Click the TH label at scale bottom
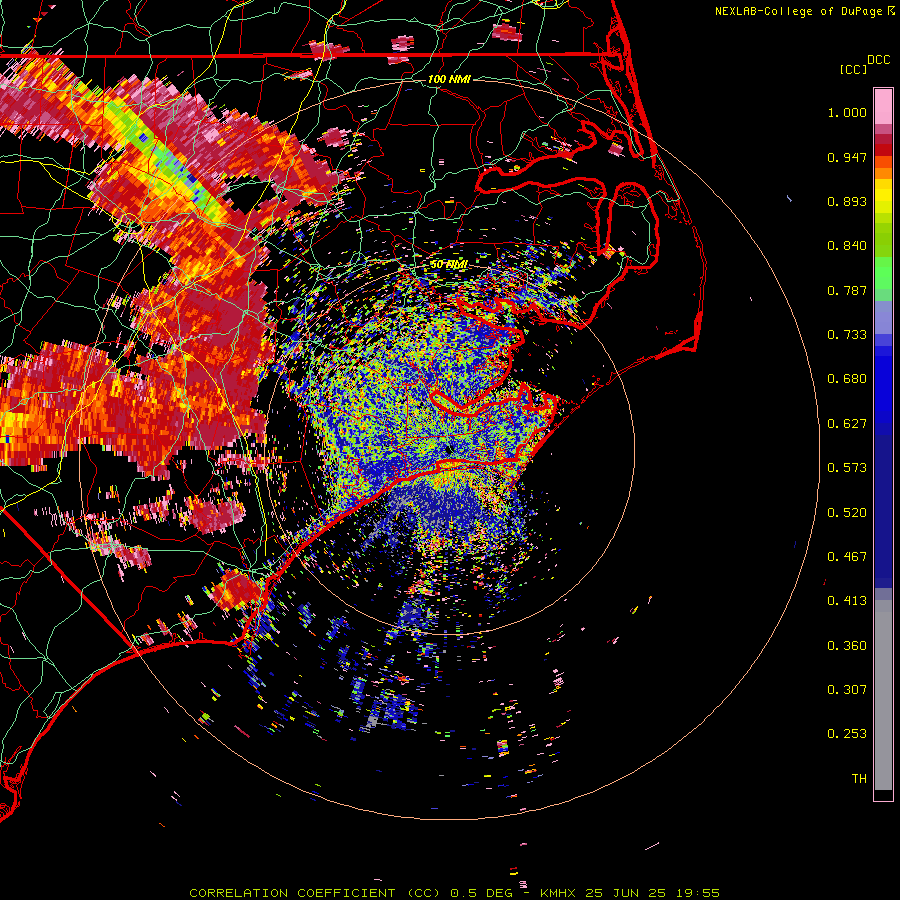The height and width of the screenshot is (900, 900). [859, 779]
